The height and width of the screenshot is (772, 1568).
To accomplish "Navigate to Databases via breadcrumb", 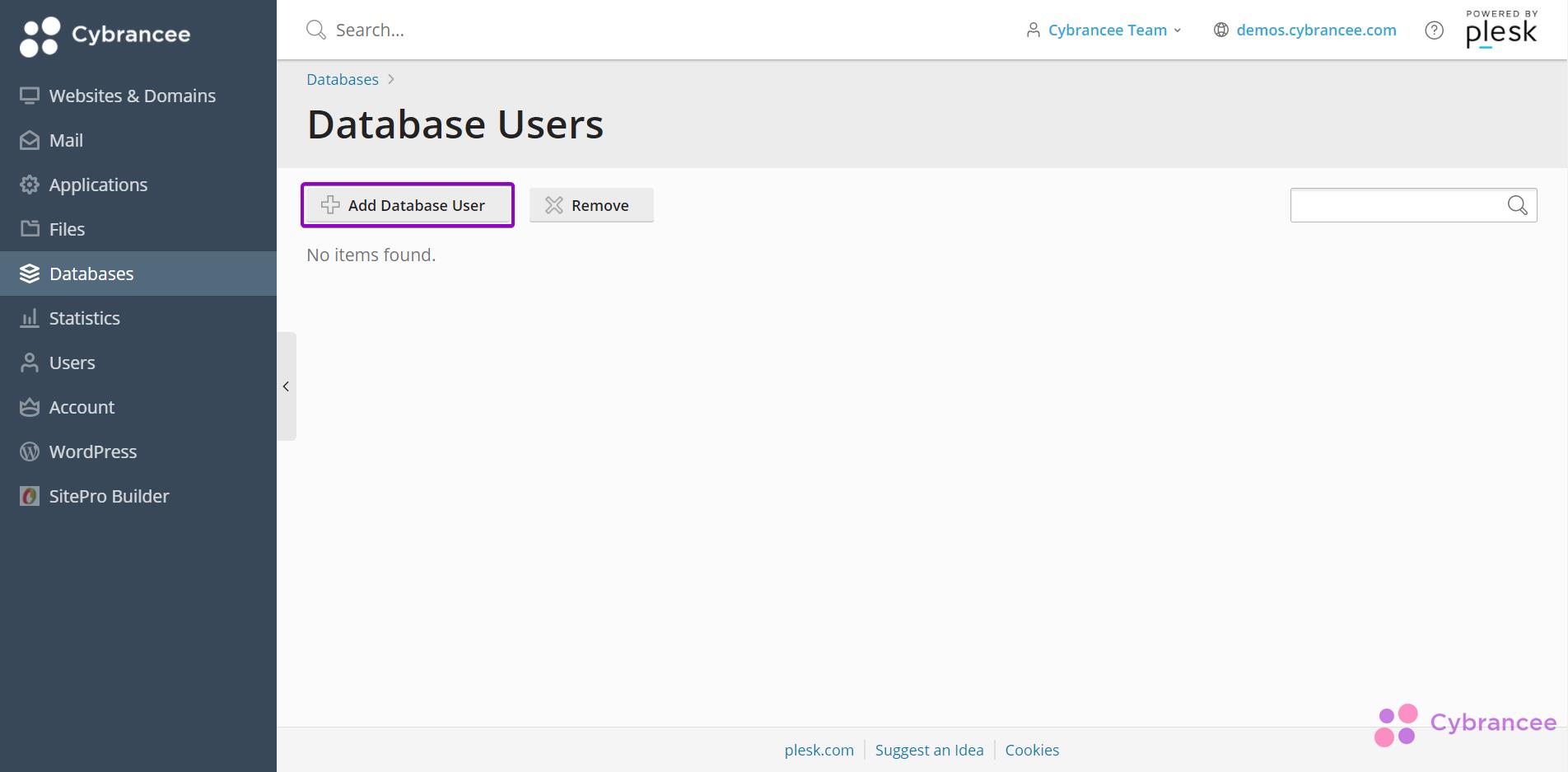I will tap(342, 79).
